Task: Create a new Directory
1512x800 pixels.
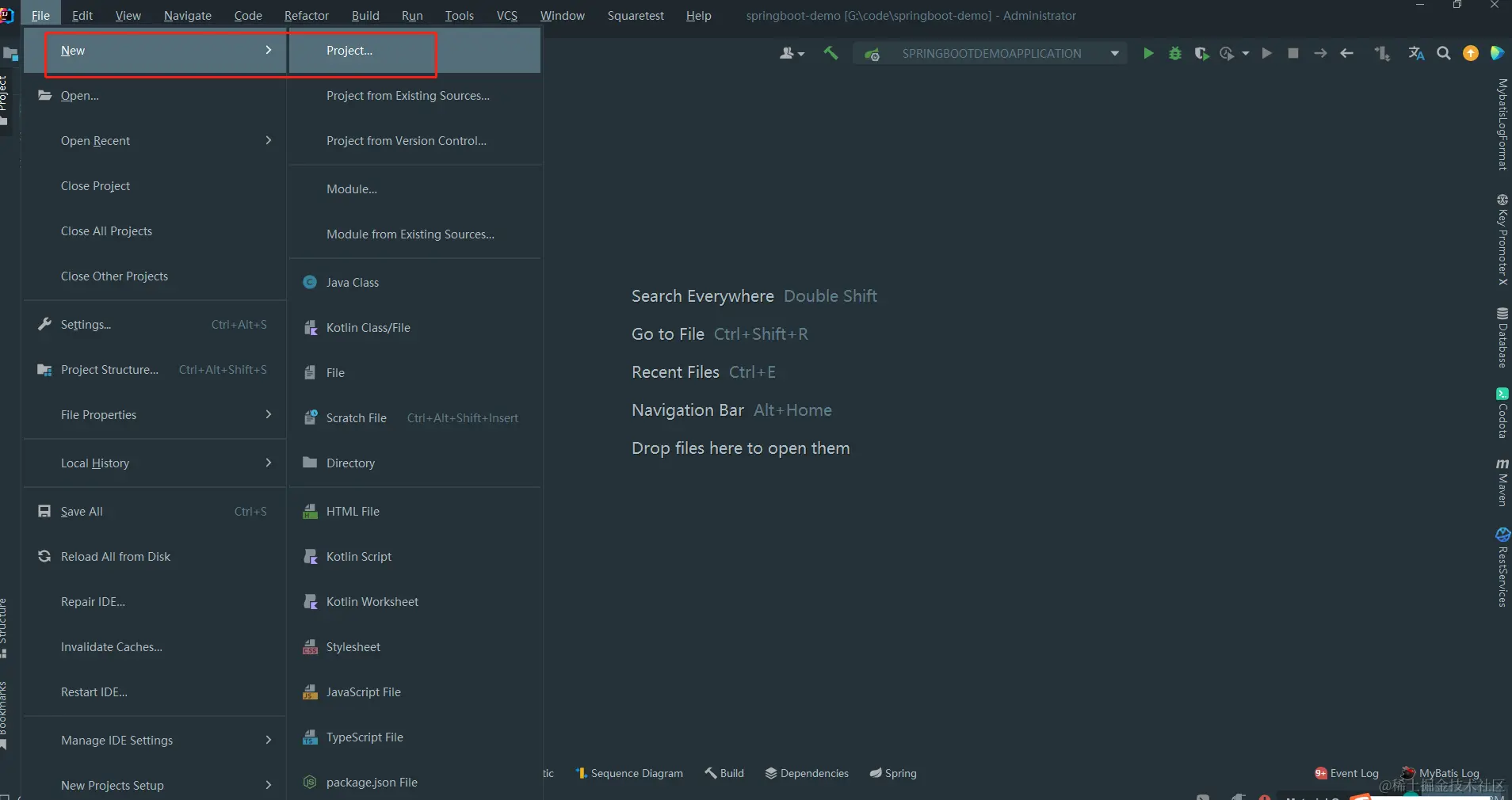Action: [415, 463]
